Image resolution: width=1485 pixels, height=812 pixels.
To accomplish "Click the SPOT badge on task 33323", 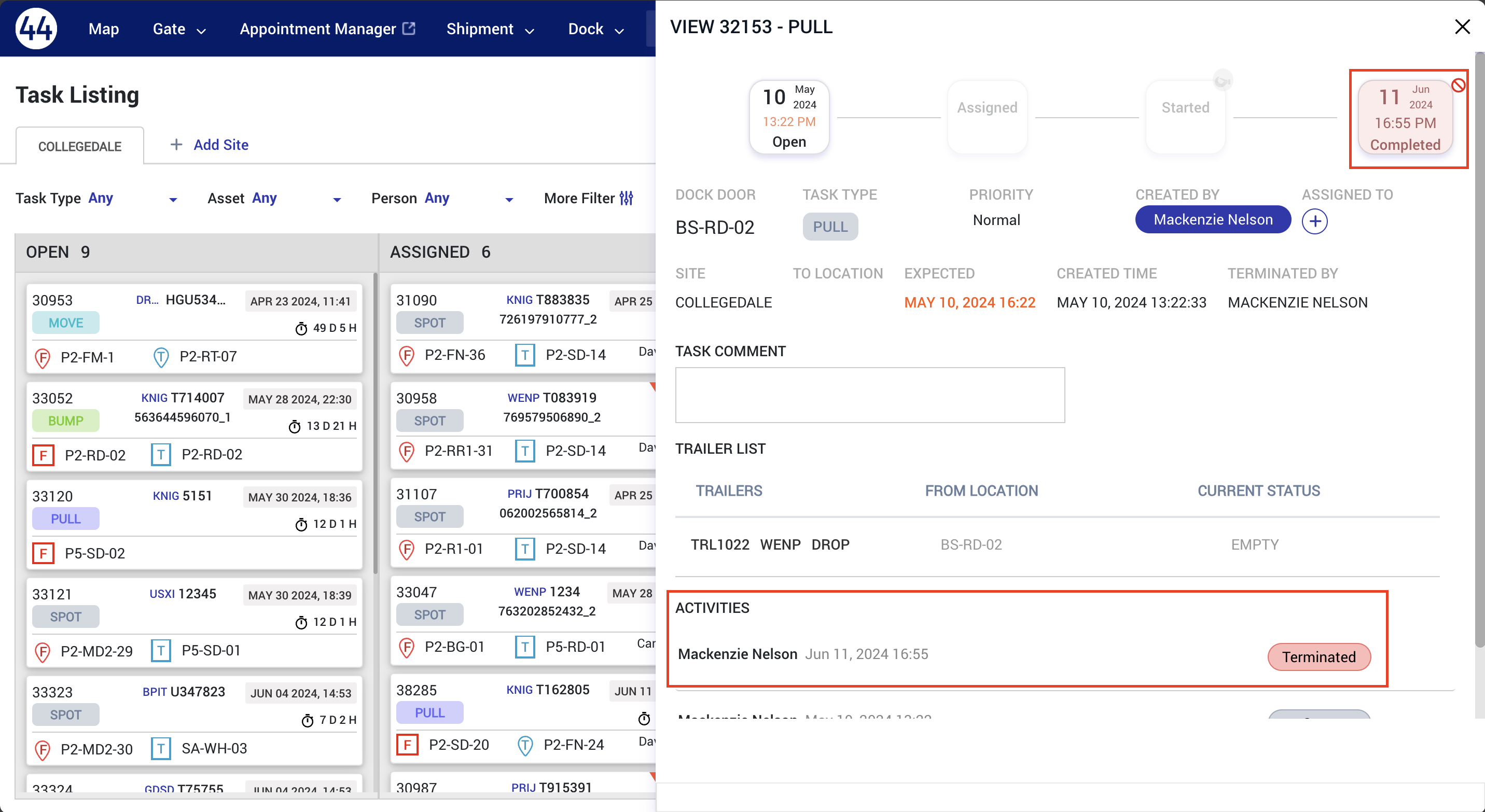I will pos(66,715).
